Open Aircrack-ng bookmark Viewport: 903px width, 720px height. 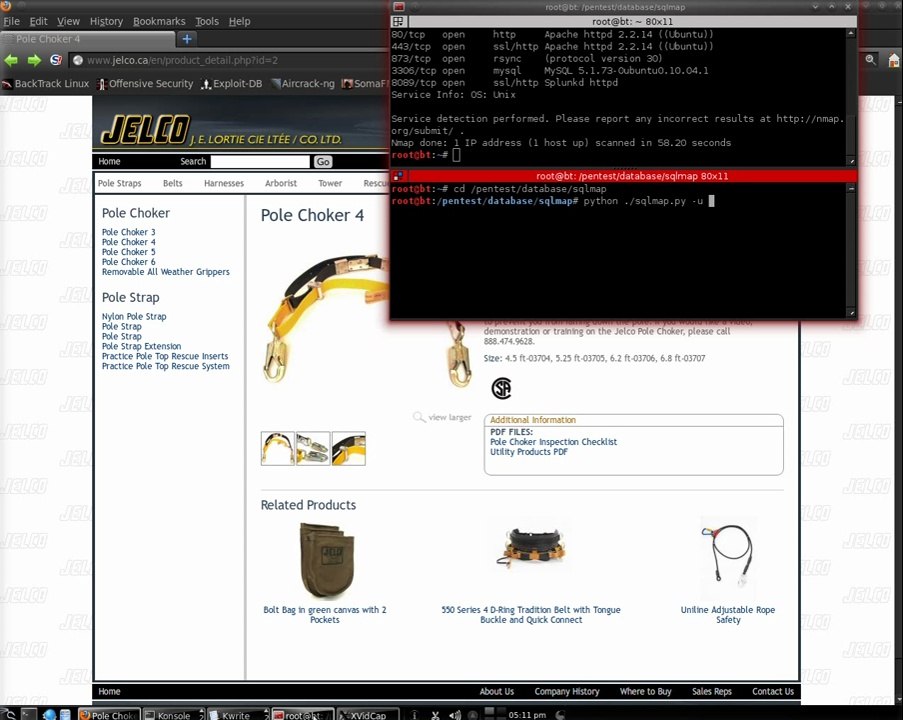coord(303,84)
